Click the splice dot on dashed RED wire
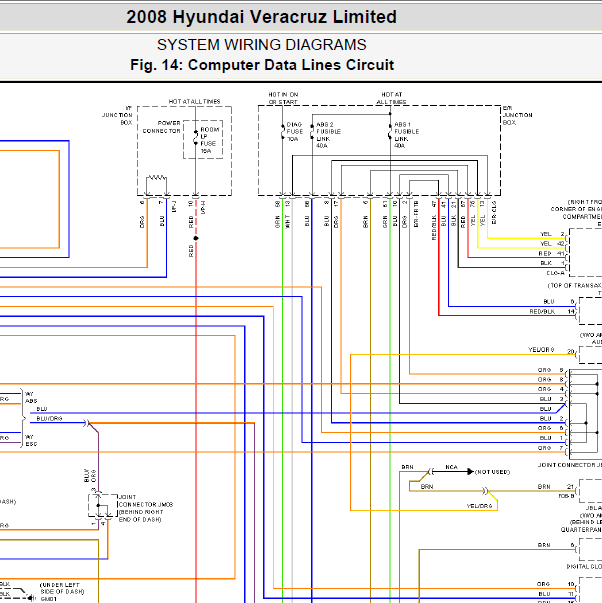 196,238
